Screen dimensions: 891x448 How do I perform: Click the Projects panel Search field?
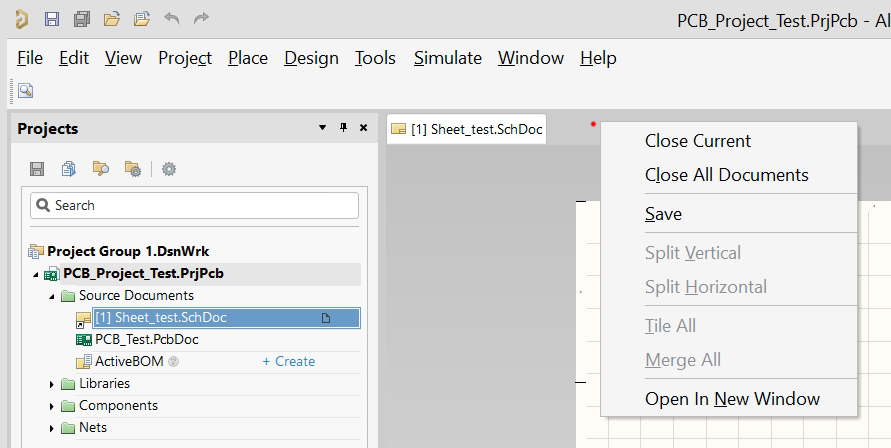[x=194, y=205]
